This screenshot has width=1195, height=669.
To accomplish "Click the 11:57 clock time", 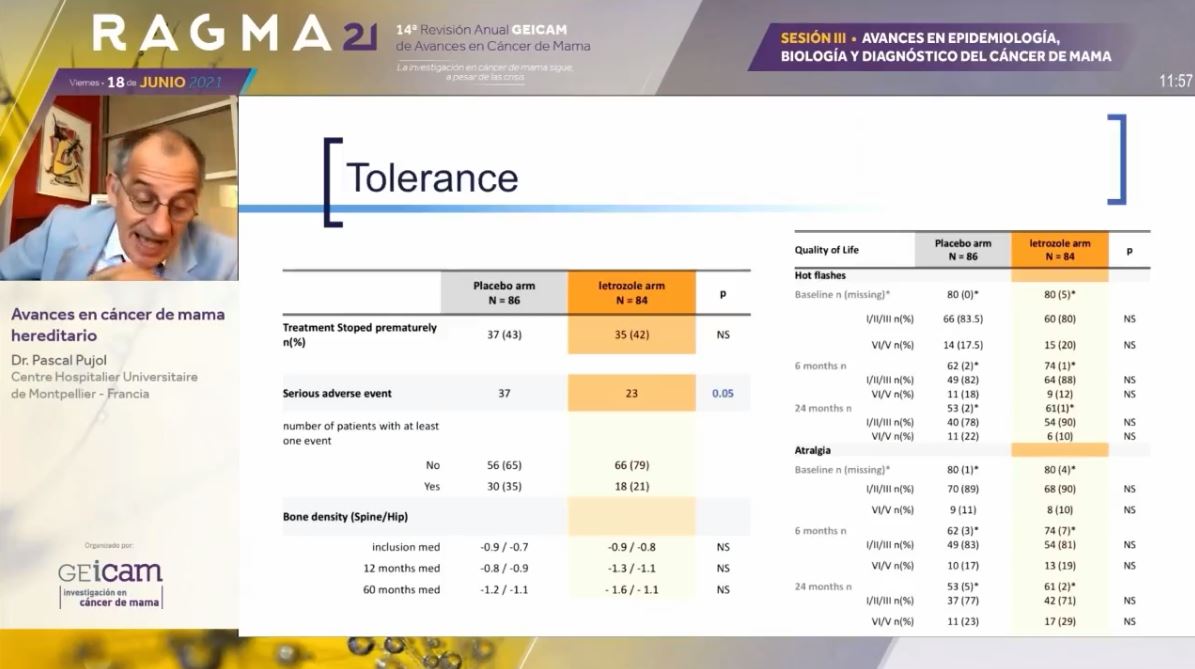I will click(x=1175, y=81).
